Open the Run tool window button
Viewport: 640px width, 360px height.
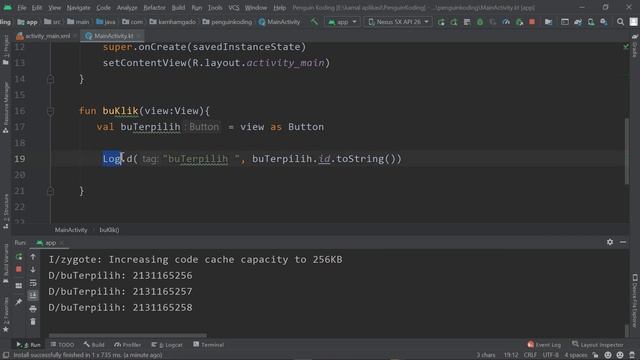[x=28, y=345]
